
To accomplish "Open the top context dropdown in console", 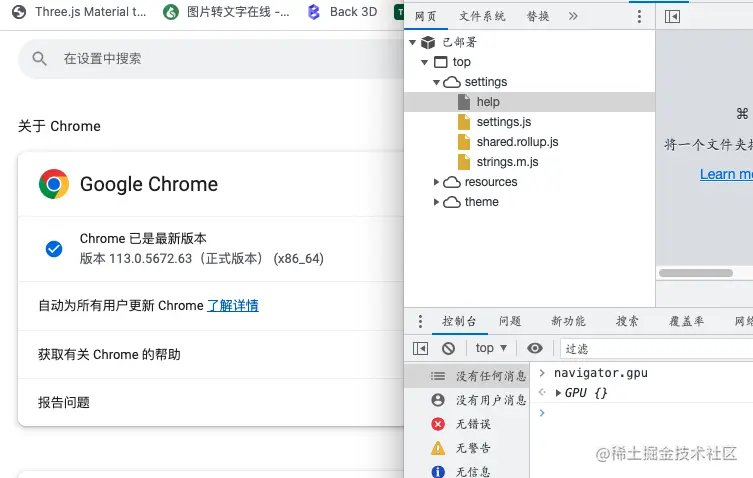I will coord(491,348).
